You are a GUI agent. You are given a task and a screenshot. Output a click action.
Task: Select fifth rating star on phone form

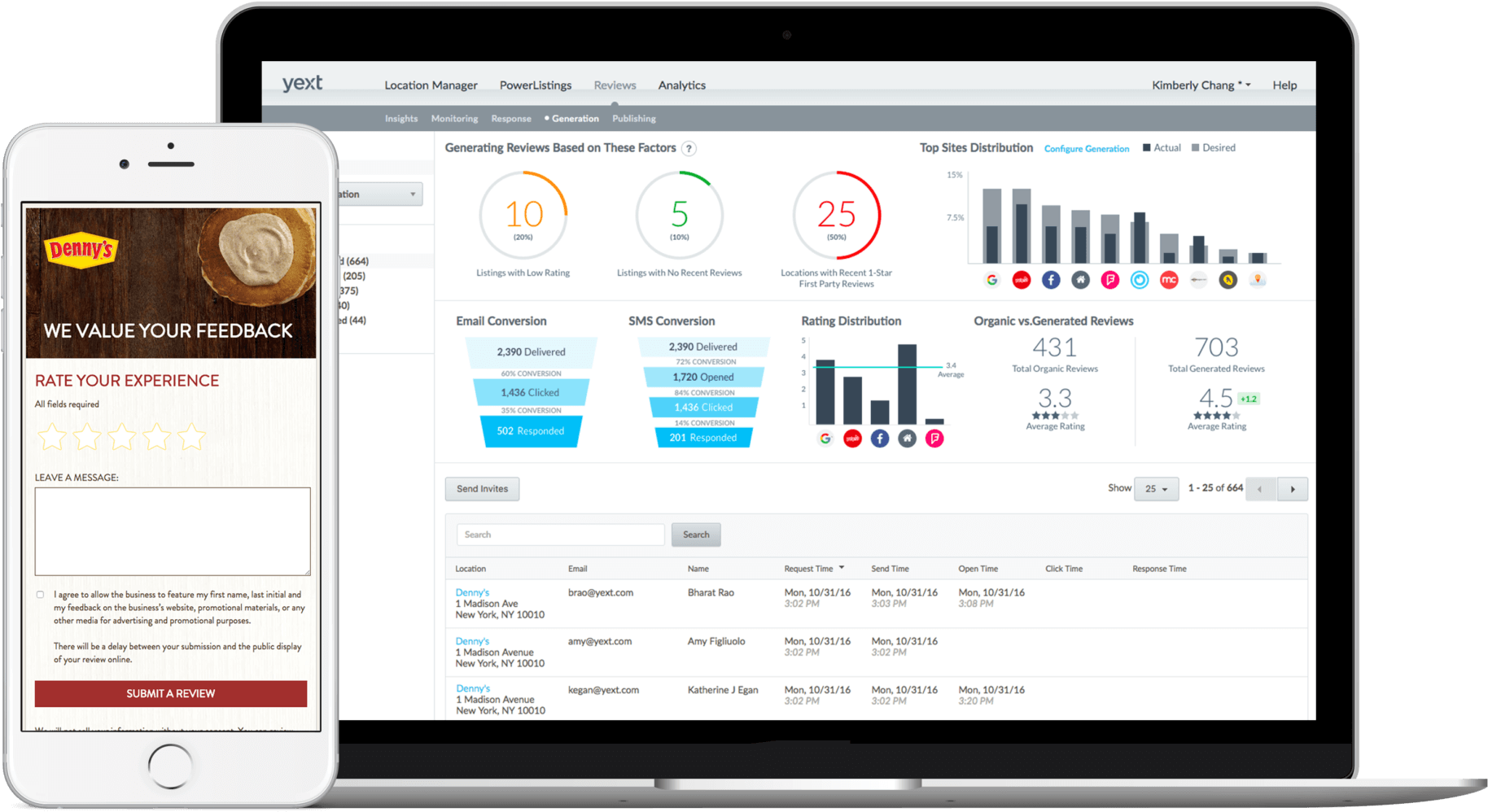[x=192, y=437]
